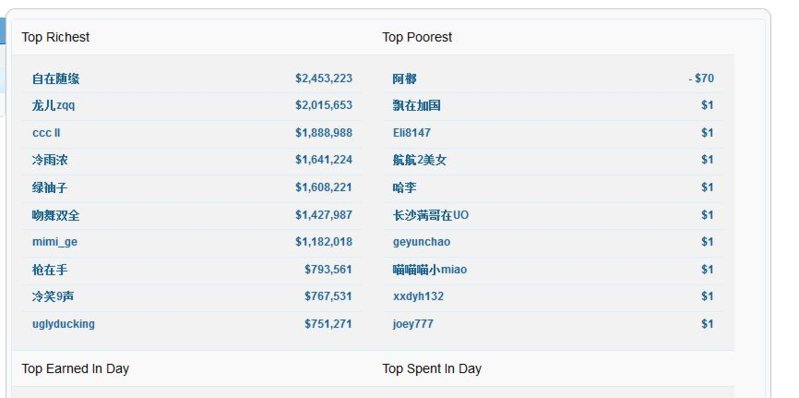799x398 pixels.
Task: Click the $1 balance beside xxdyh132
Action: click(x=707, y=296)
